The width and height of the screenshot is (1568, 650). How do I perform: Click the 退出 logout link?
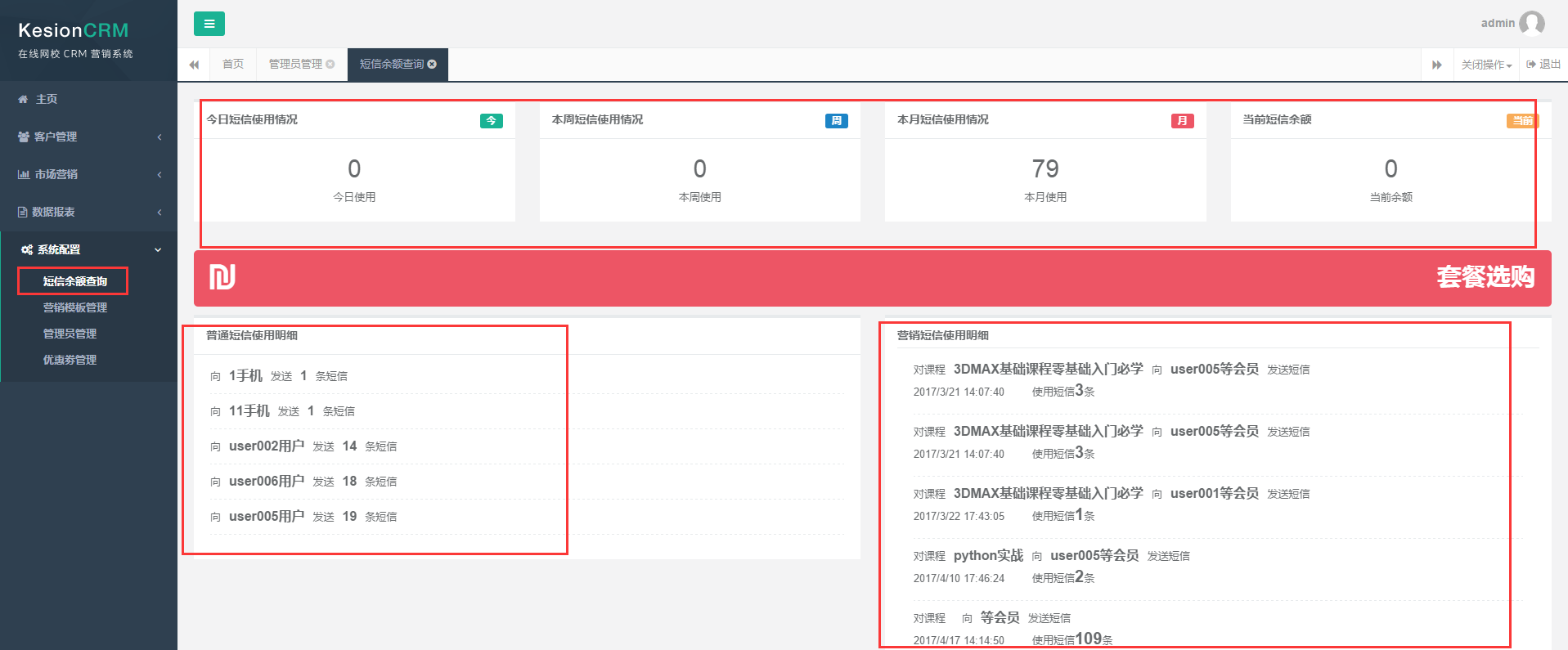pos(1543,64)
